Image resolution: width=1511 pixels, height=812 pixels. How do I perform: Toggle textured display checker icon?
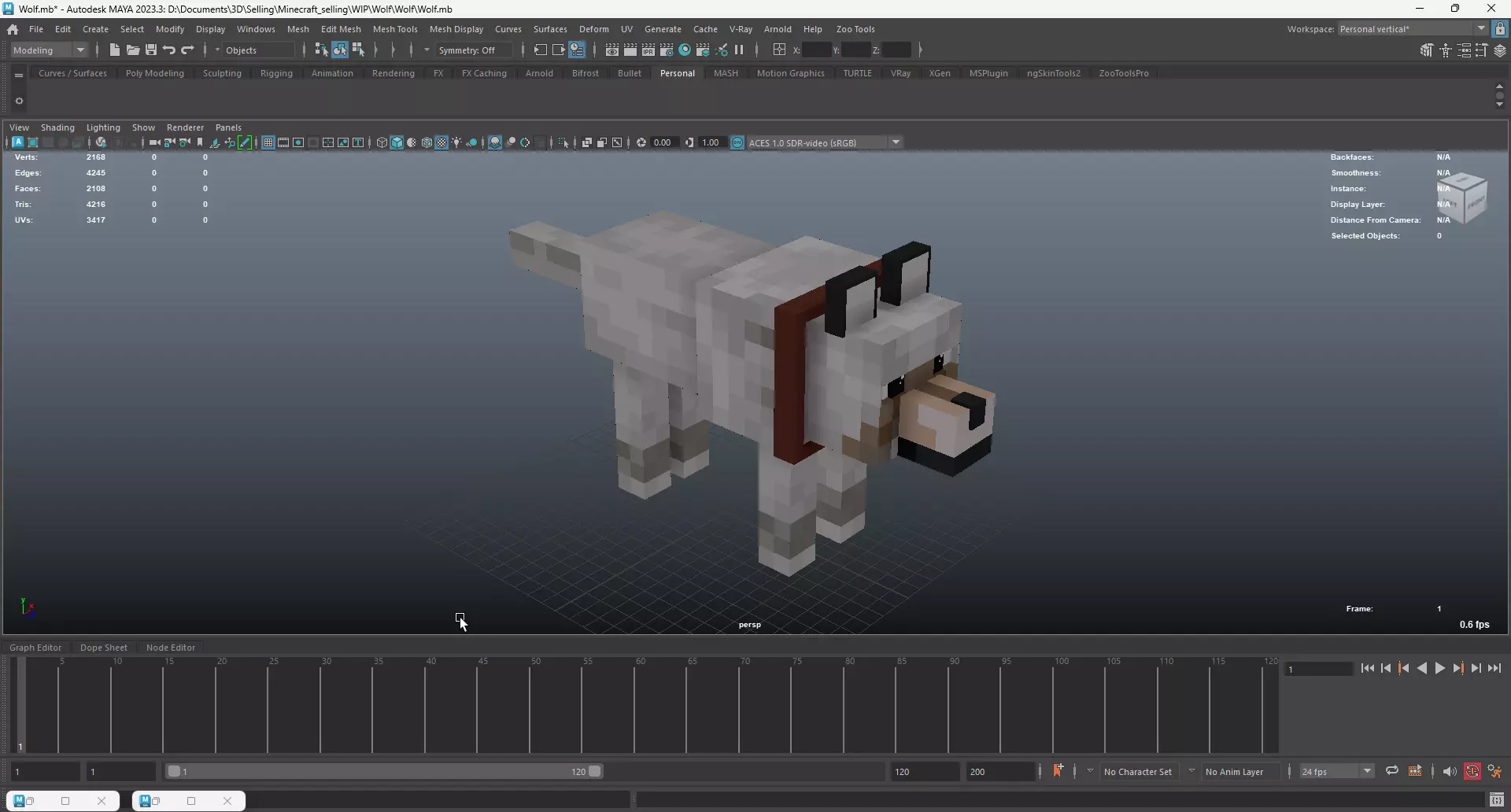[441, 142]
